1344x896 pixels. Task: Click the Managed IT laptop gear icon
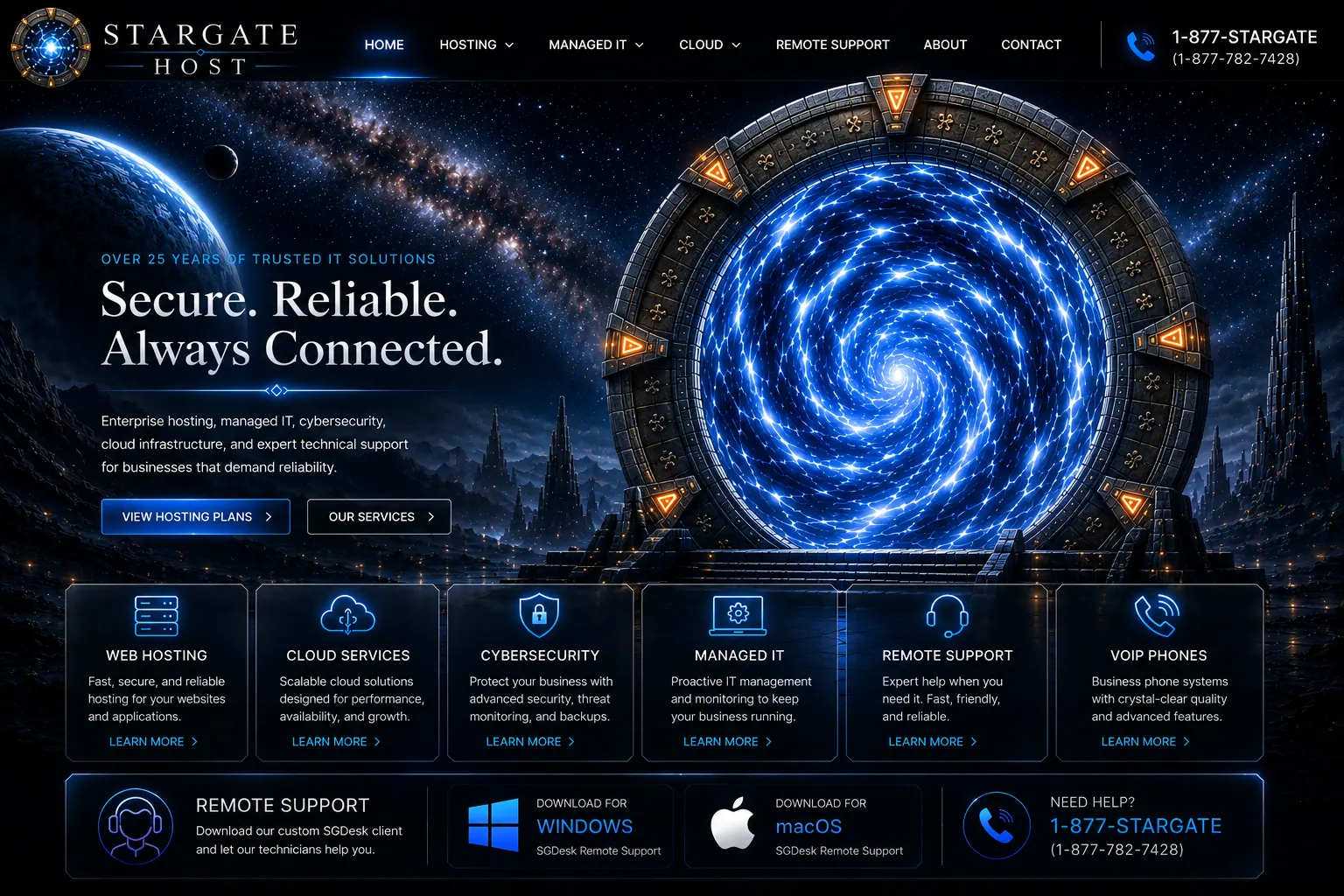point(738,615)
